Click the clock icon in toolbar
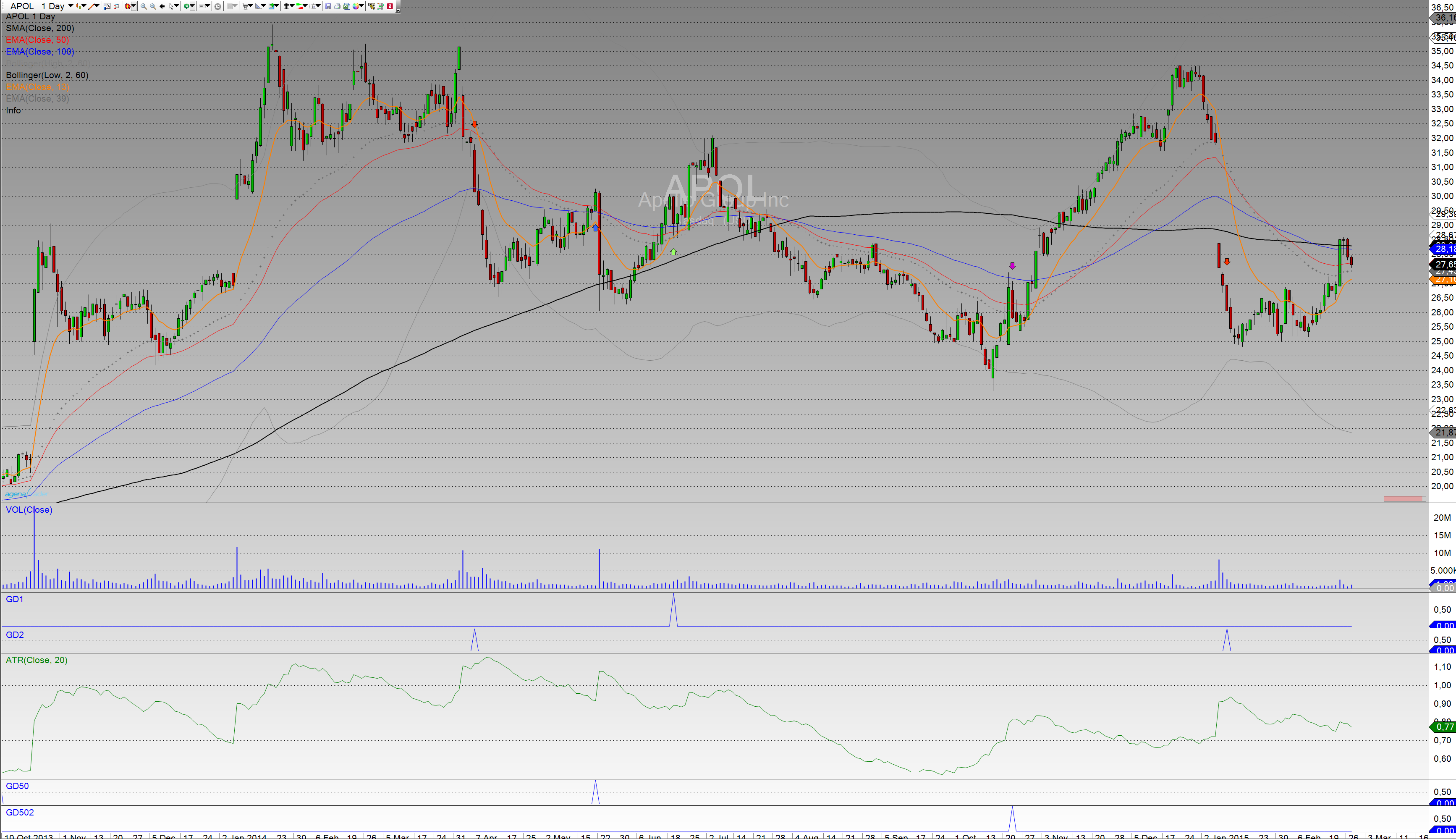This screenshot has width=1456, height=839. click(218, 6)
